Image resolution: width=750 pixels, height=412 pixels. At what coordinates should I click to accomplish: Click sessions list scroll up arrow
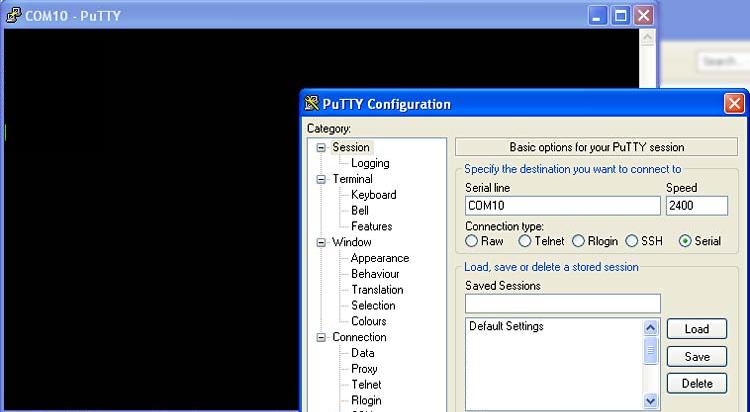tap(650, 328)
